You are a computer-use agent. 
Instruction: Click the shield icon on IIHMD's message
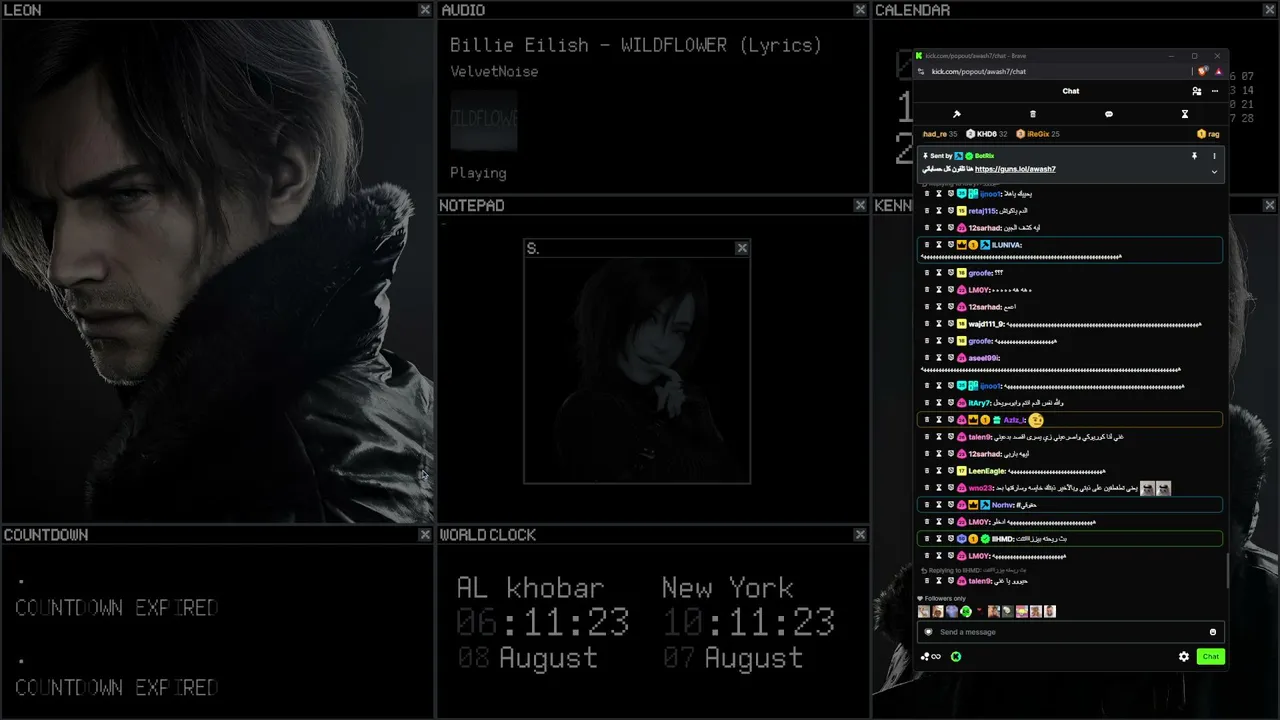(x=950, y=539)
